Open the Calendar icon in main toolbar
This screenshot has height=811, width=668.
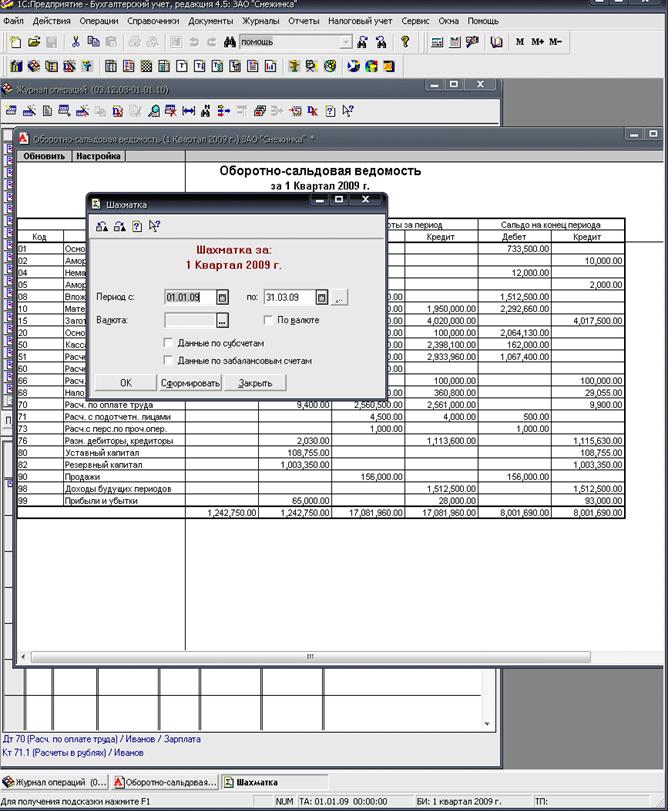click(455, 42)
